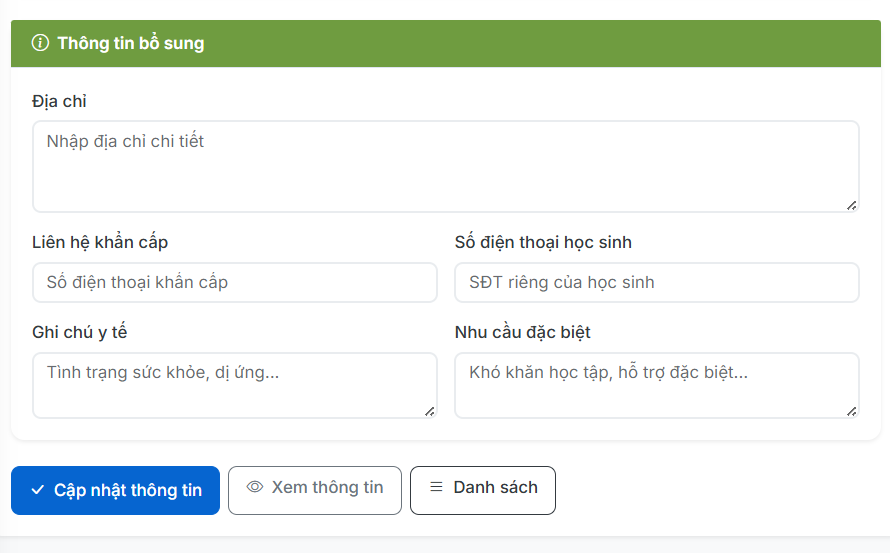Click the resize handle of Nhu cầu đặc biệt box
This screenshot has width=890, height=553.
coord(851,410)
